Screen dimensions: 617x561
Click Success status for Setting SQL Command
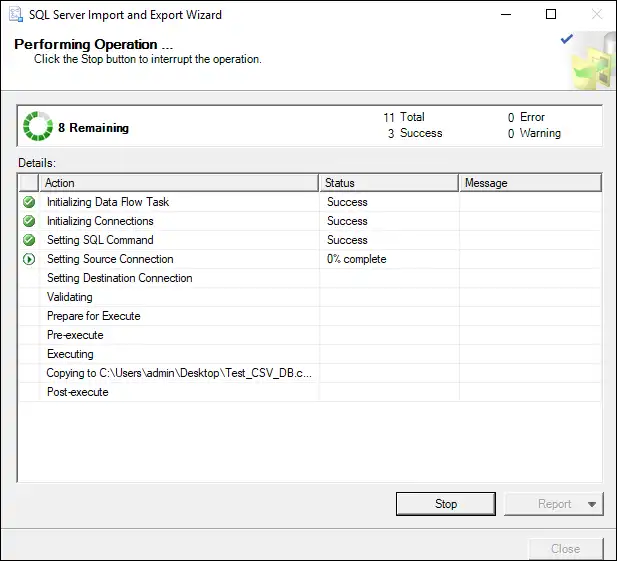tap(347, 240)
